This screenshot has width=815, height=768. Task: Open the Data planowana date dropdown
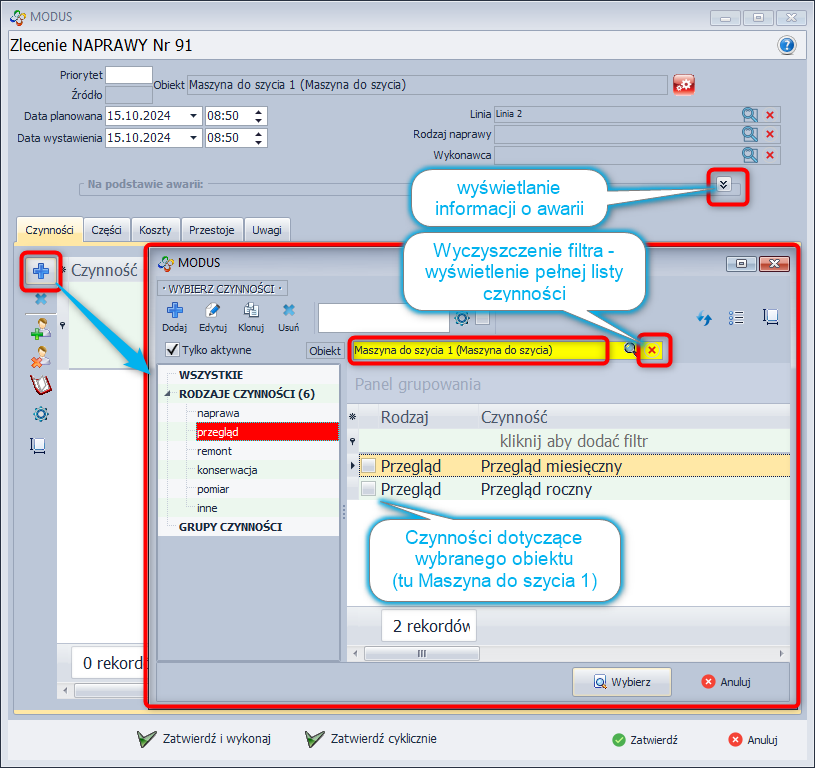(x=193, y=116)
